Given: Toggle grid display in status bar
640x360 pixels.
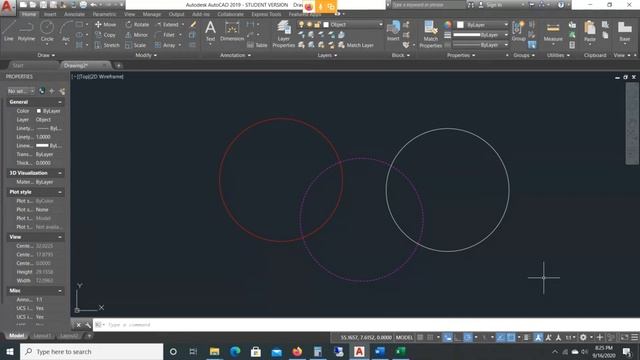Looking at the screenshot, I should (x=420, y=337).
